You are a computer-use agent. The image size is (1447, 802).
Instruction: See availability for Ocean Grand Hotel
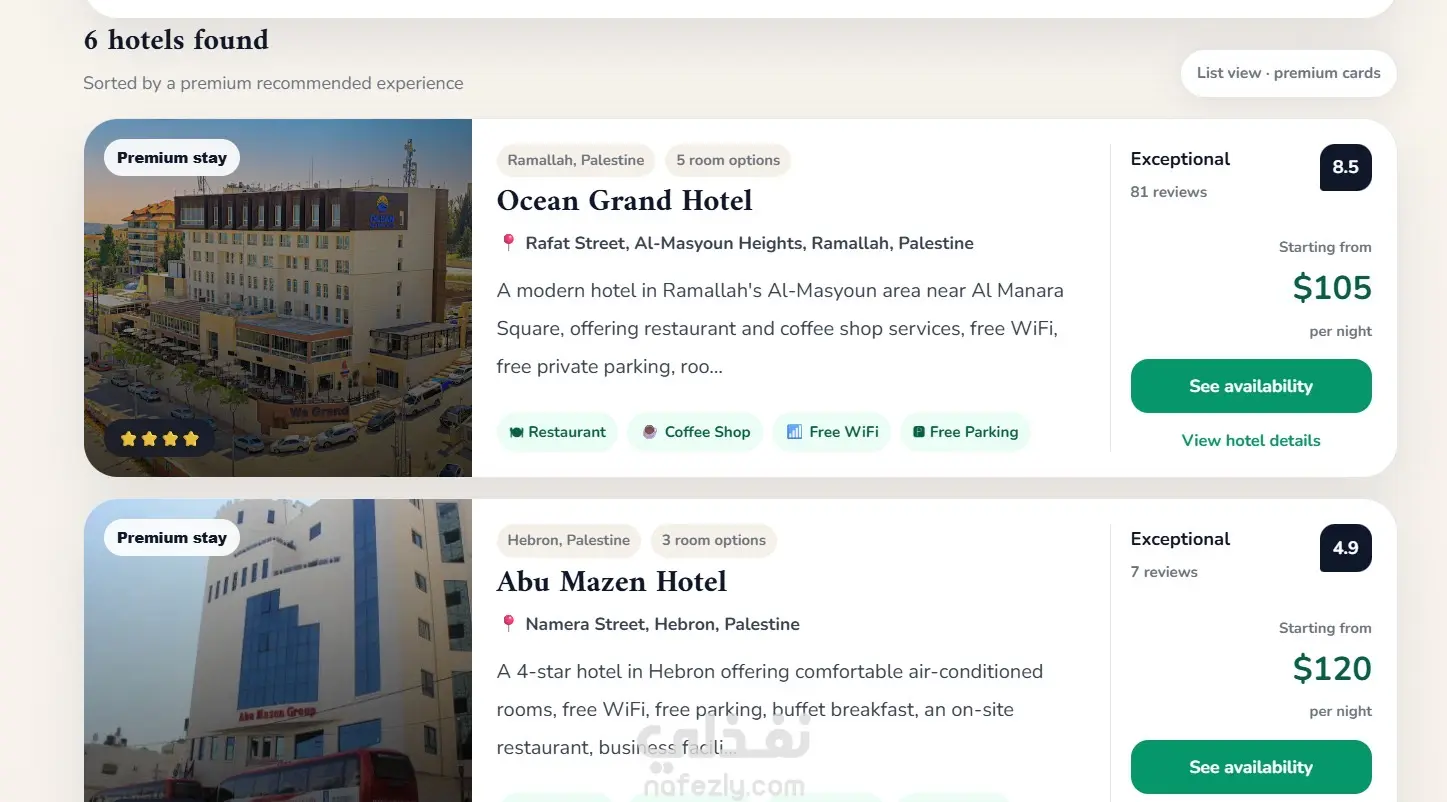point(1251,386)
